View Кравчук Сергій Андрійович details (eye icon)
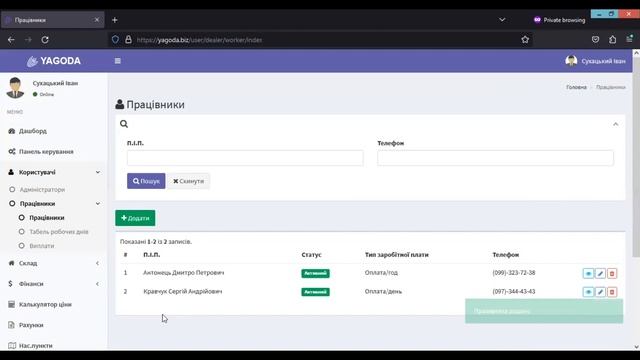The image size is (640, 360). click(x=588, y=292)
